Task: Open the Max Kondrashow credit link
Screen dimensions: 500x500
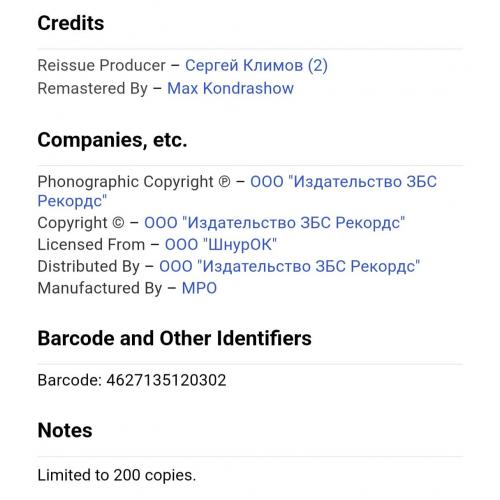Action: (x=230, y=88)
